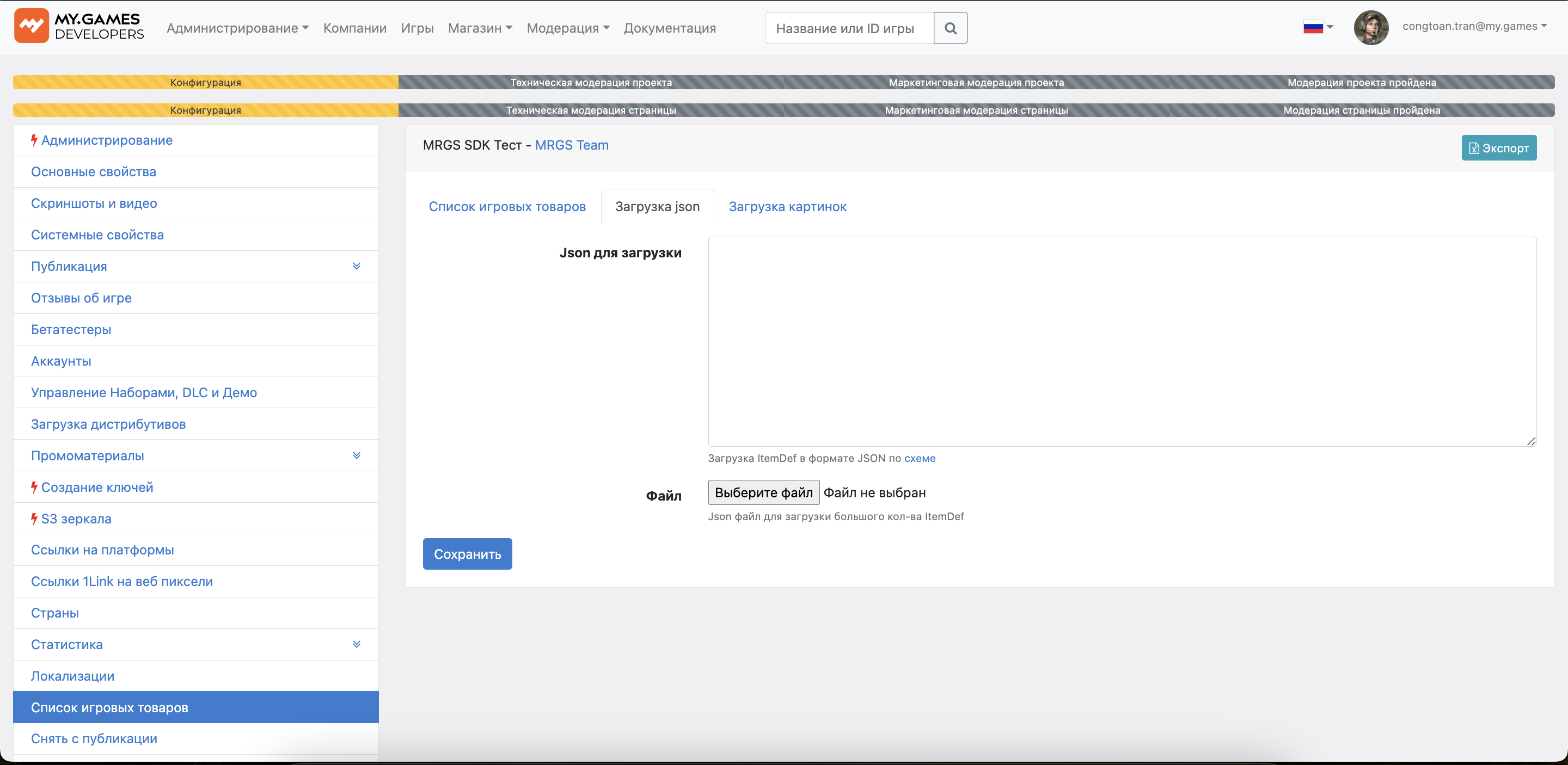Open the Магазин top menu dropdown
Viewport: 1568px width, 765px height.
[x=480, y=28]
